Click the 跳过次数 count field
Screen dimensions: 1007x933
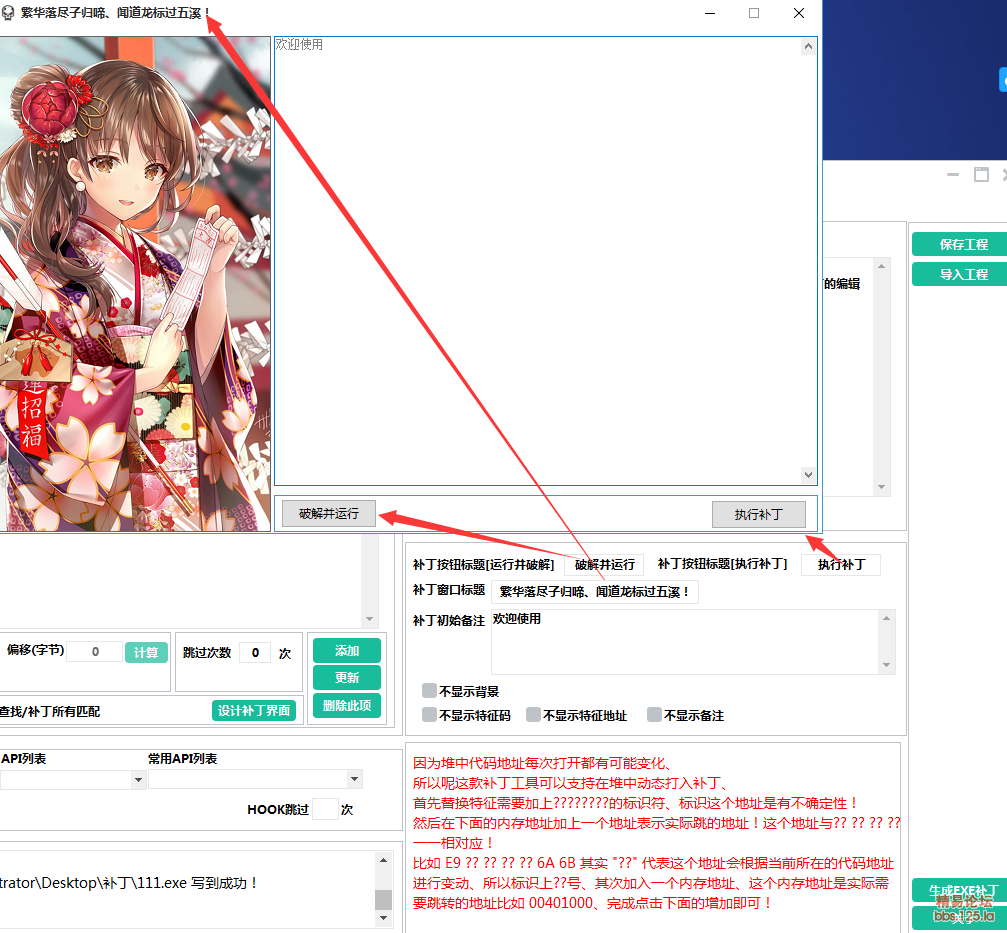(255, 652)
